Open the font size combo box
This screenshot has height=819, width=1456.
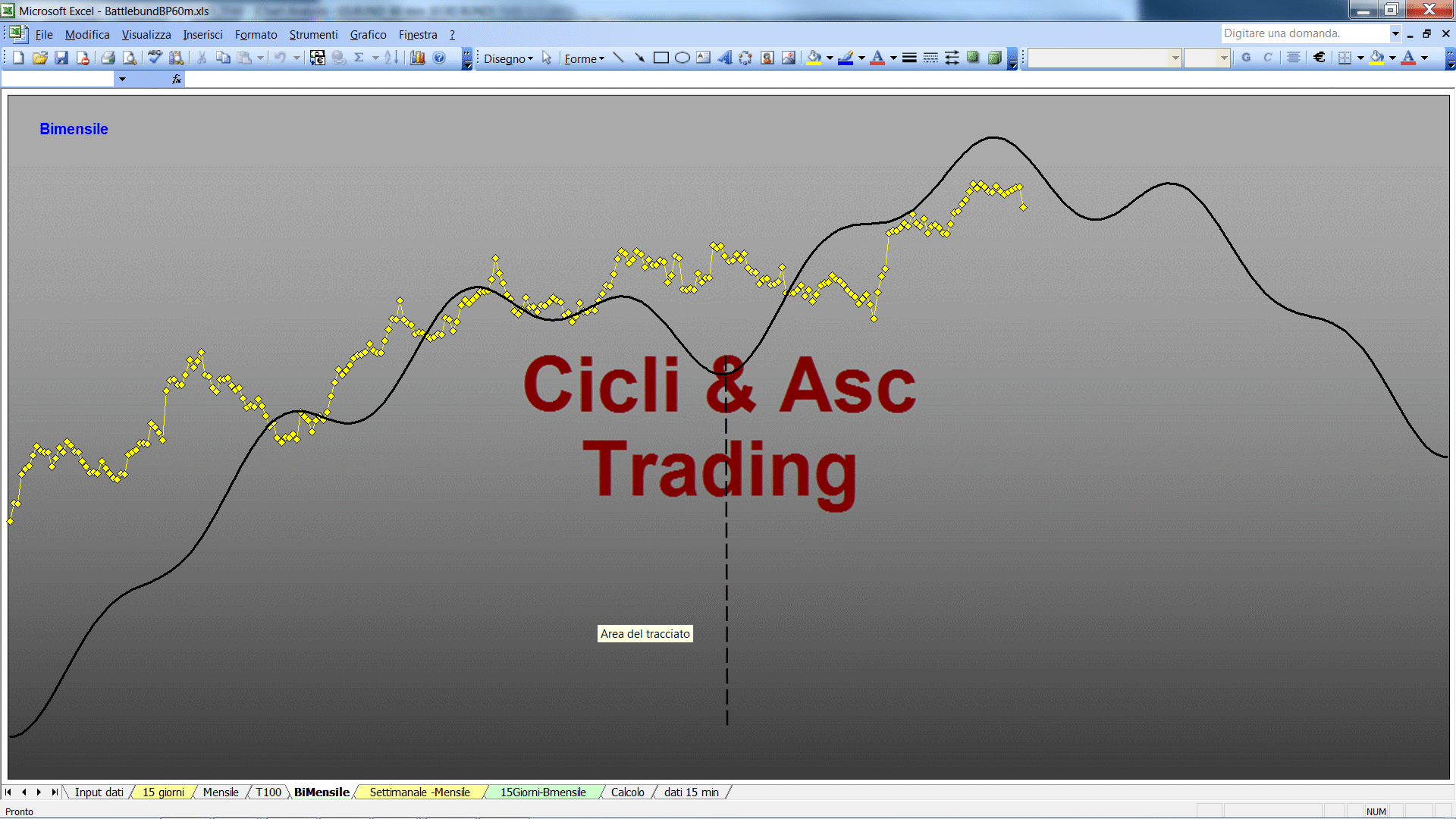[x=1207, y=58]
